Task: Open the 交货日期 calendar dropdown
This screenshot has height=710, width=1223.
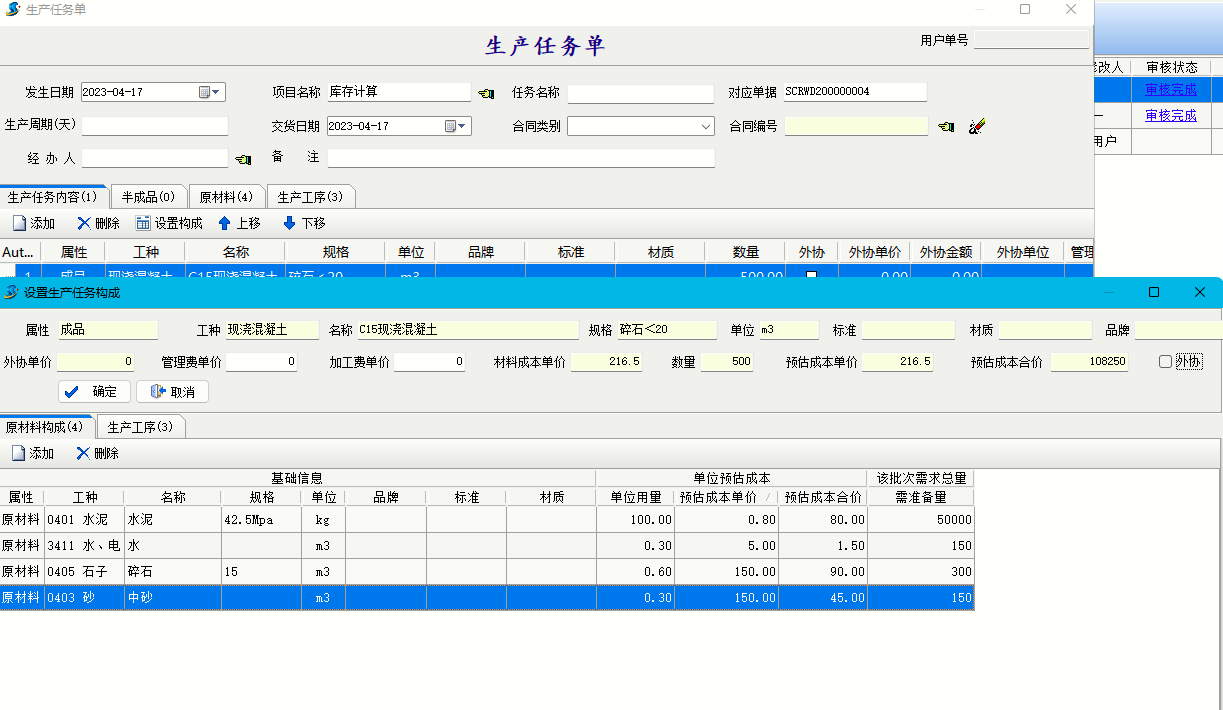Action: click(x=457, y=126)
